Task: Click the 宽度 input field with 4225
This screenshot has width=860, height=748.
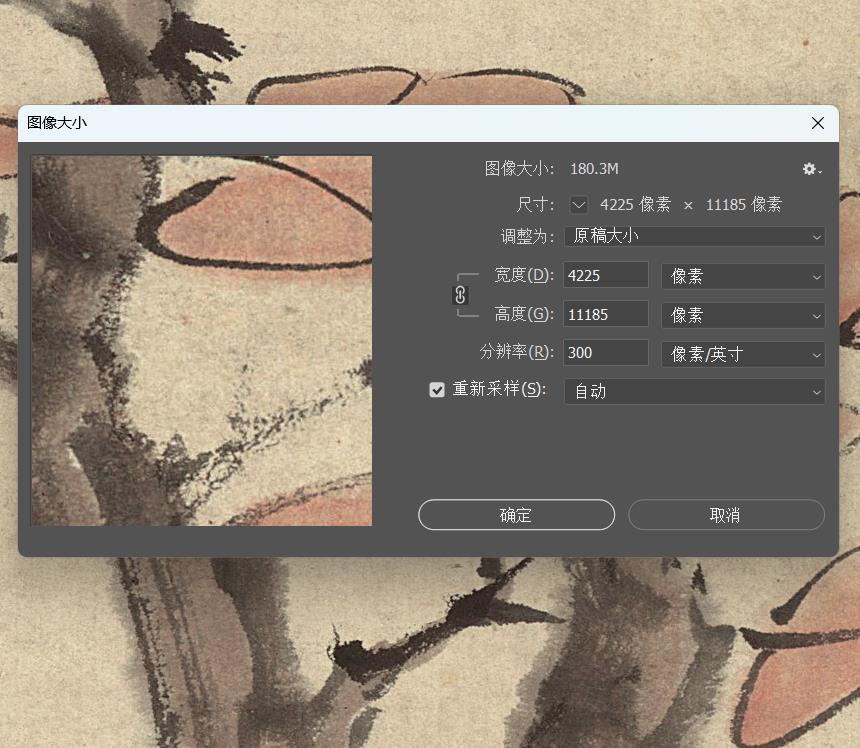Action: pyautogui.click(x=606, y=275)
